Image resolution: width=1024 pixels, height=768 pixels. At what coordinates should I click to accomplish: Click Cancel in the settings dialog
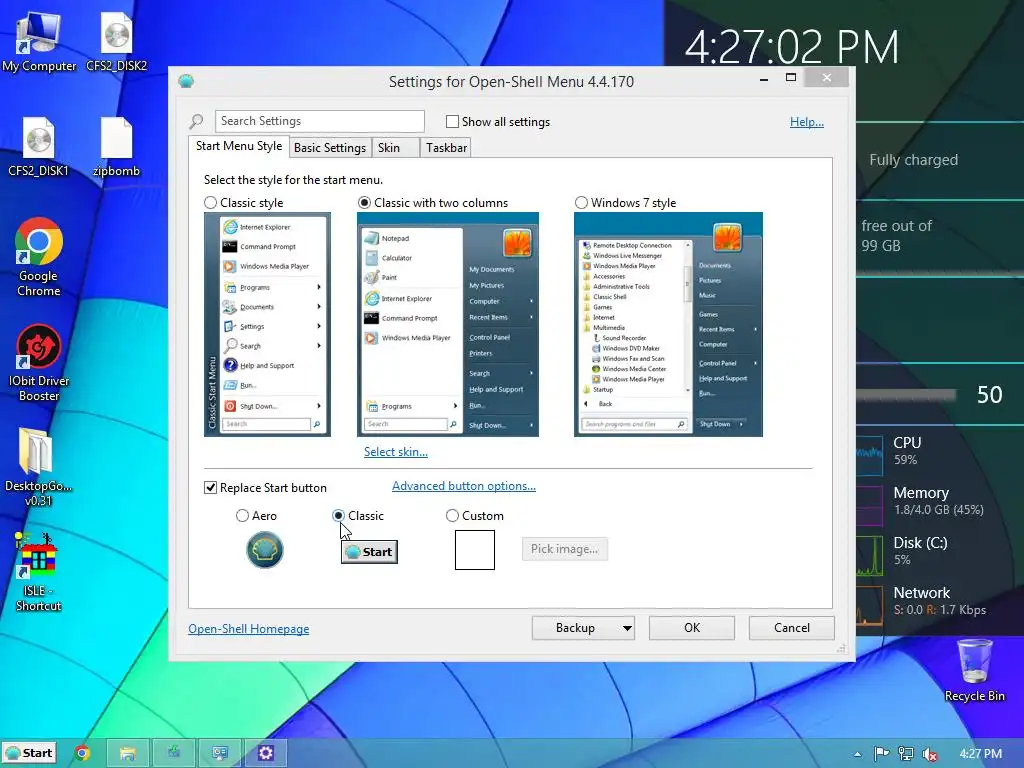coord(792,628)
